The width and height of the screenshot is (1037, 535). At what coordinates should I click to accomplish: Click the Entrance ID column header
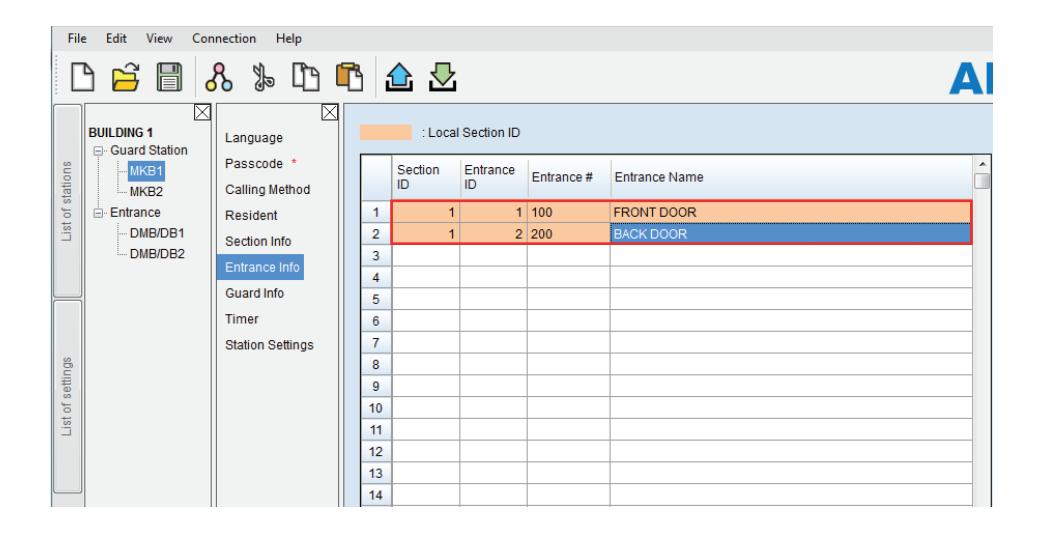(x=493, y=177)
